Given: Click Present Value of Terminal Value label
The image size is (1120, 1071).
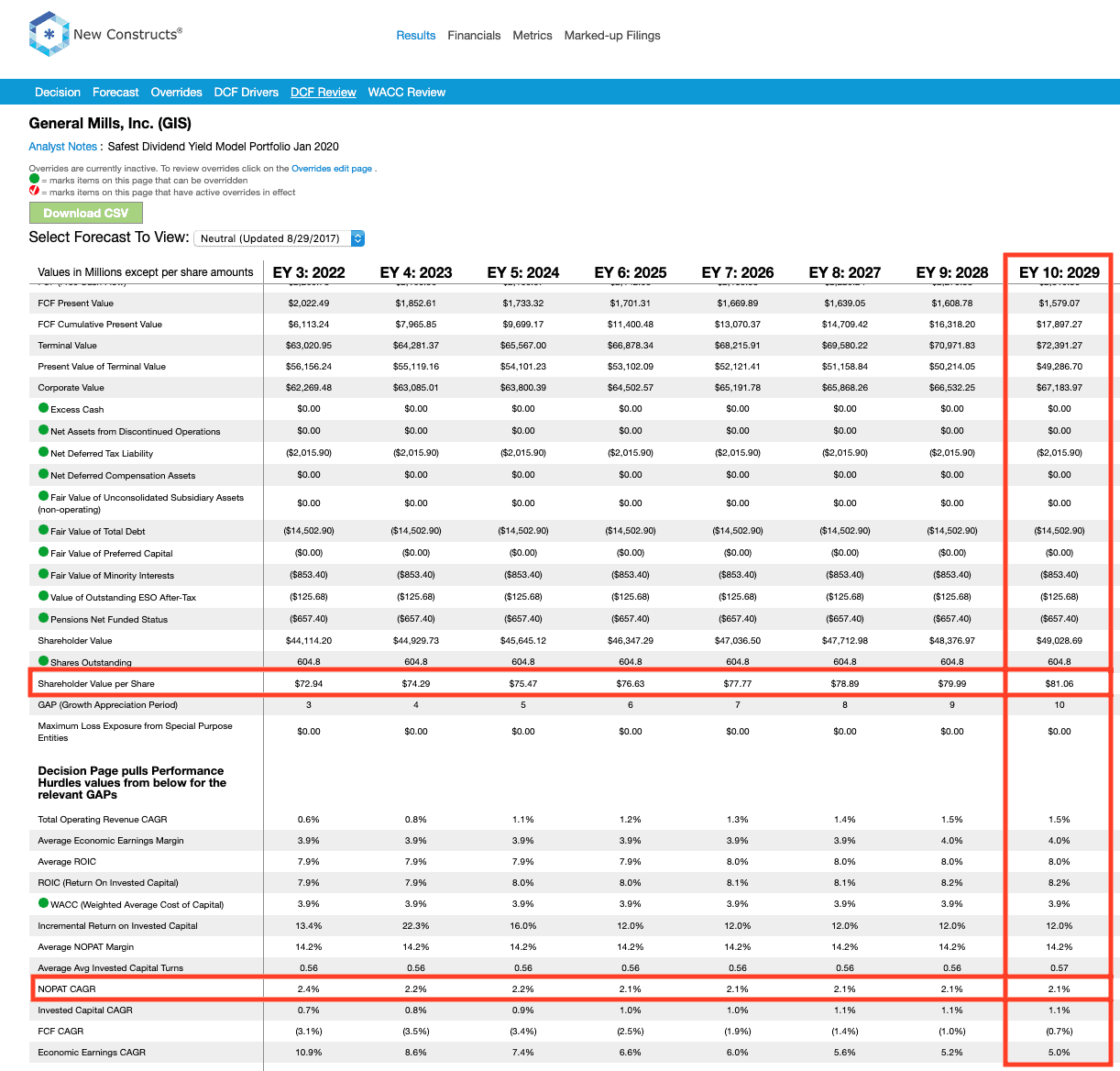Looking at the screenshot, I should (x=102, y=367).
